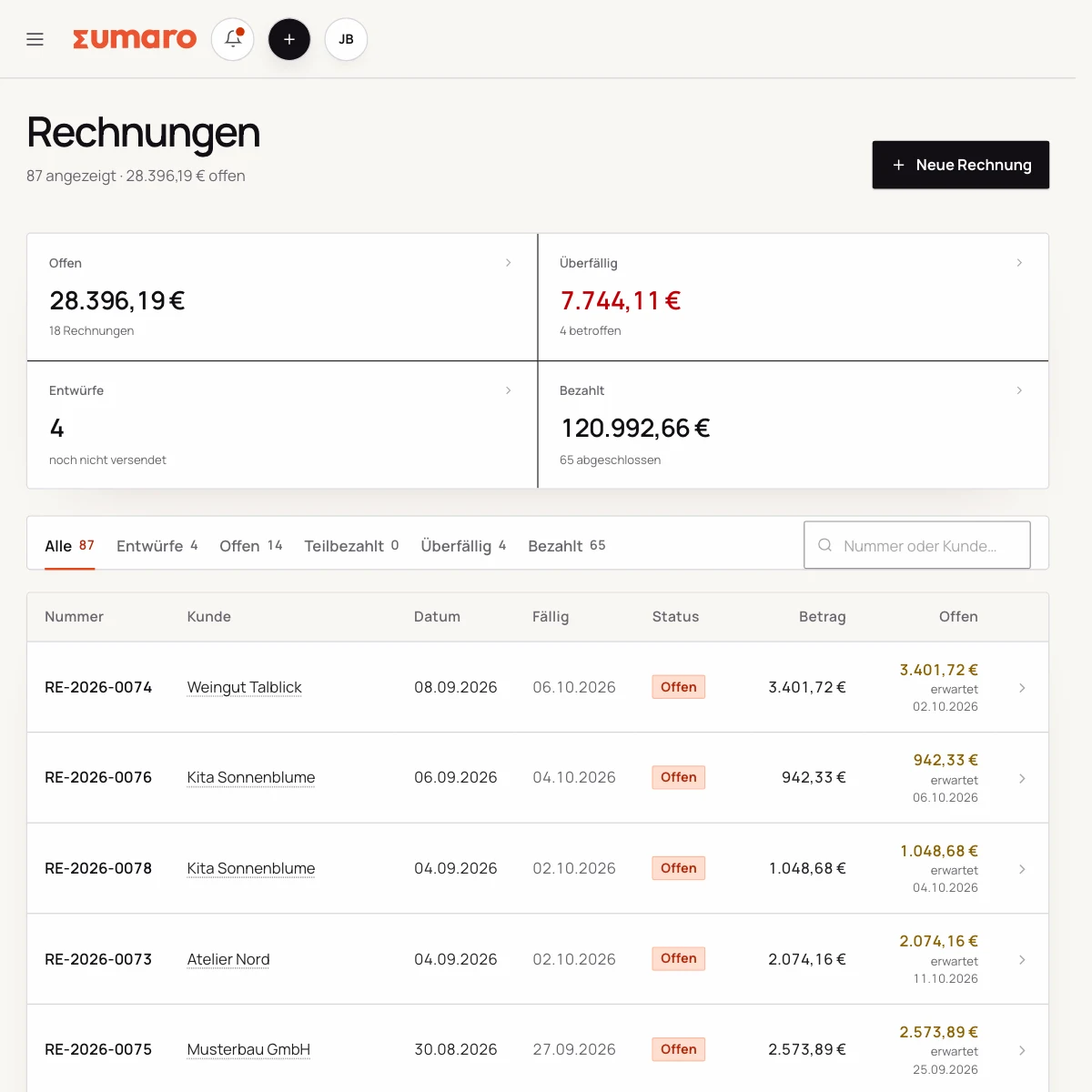Click the Offen badge for RE-2026-0074

click(x=679, y=687)
